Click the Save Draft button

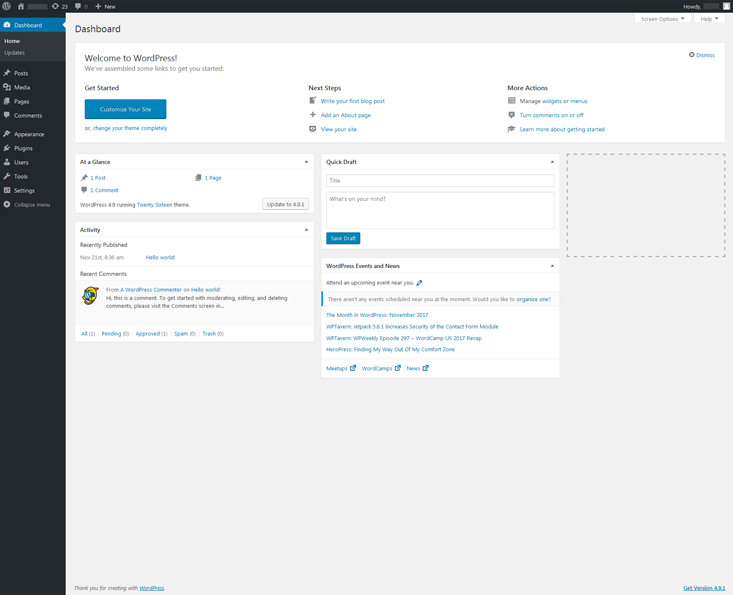click(343, 238)
